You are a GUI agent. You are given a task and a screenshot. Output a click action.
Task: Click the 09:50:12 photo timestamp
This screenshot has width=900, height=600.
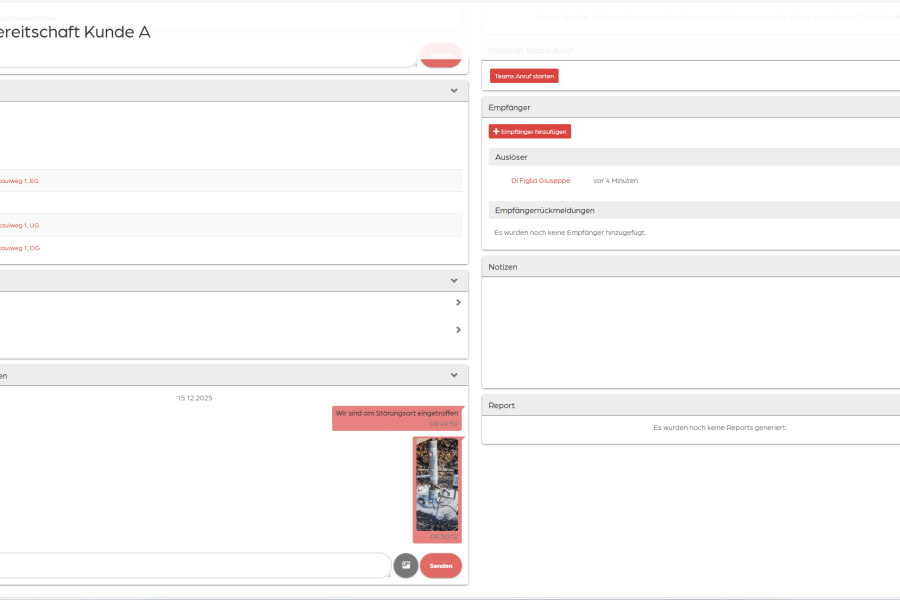444,537
